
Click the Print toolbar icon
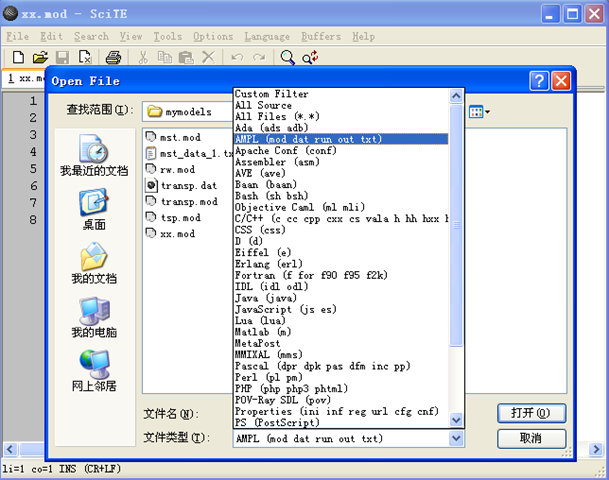[x=113, y=57]
